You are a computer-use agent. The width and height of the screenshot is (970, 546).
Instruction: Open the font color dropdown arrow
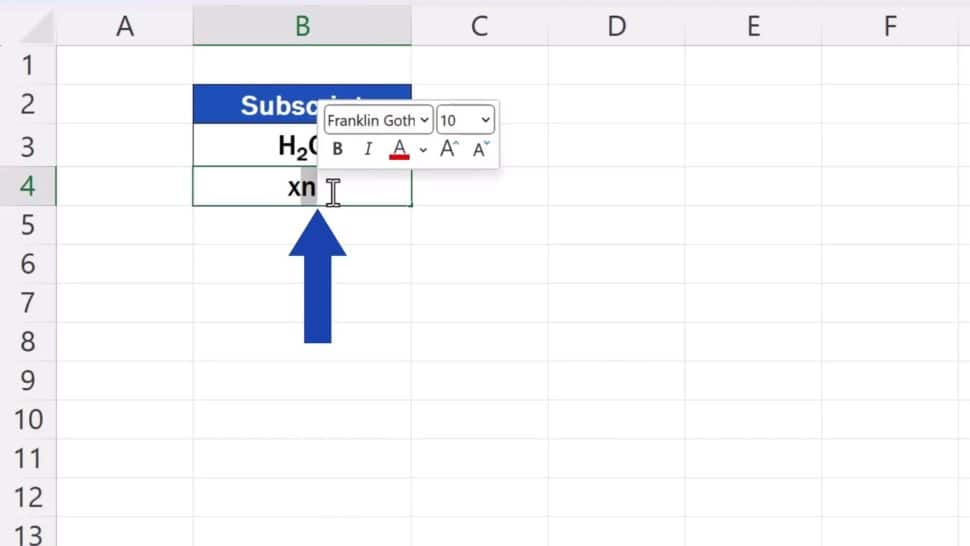pyautogui.click(x=423, y=149)
